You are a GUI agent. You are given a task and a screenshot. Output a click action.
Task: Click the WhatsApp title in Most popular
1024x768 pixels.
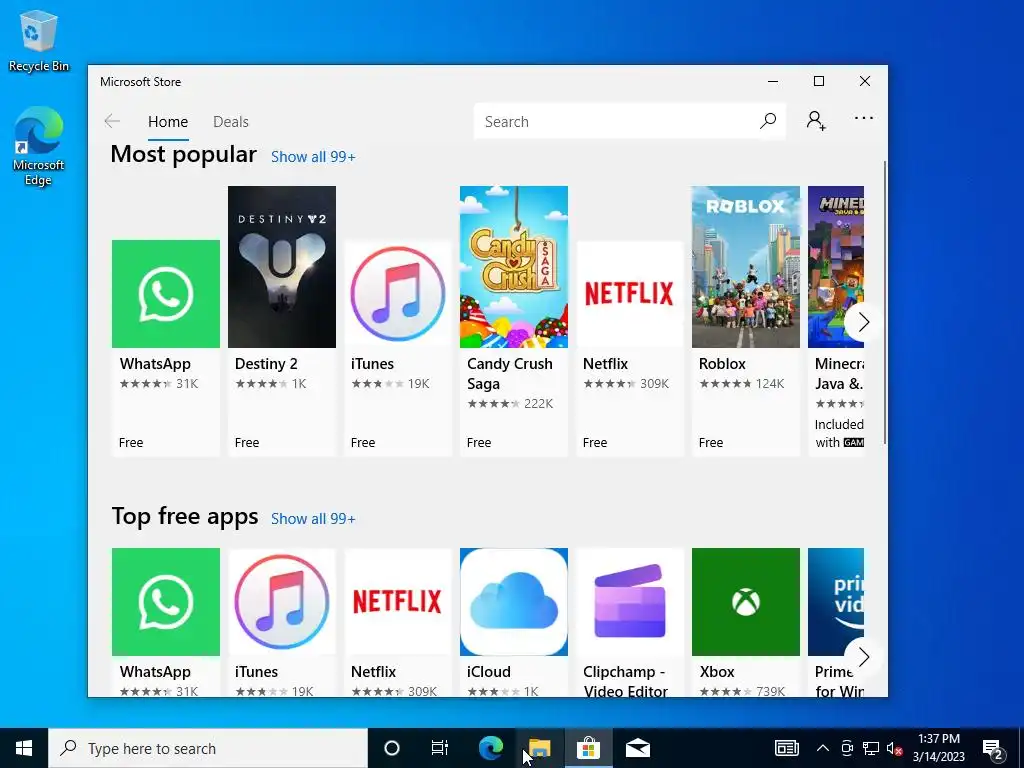pyautogui.click(x=155, y=364)
